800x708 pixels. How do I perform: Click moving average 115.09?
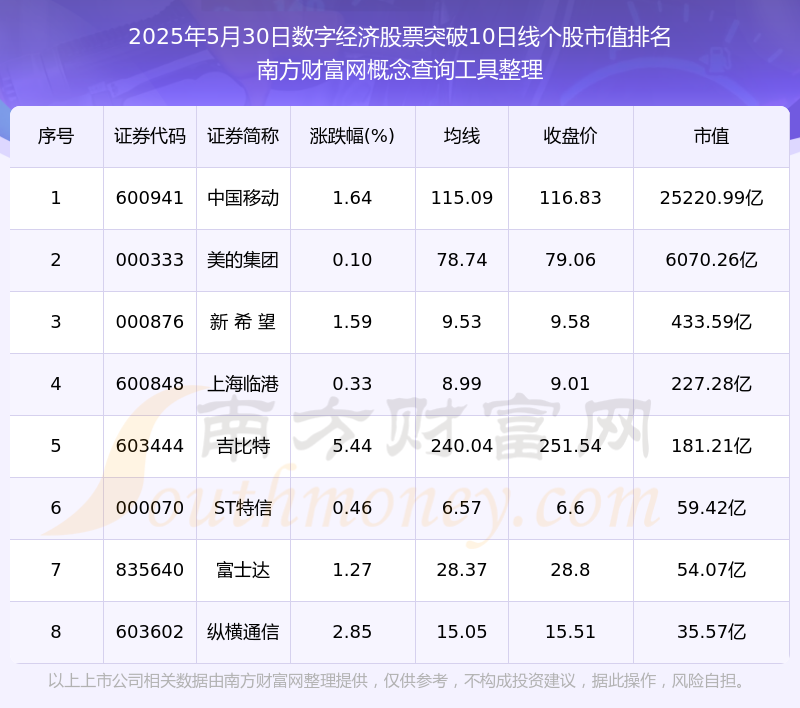pos(462,198)
